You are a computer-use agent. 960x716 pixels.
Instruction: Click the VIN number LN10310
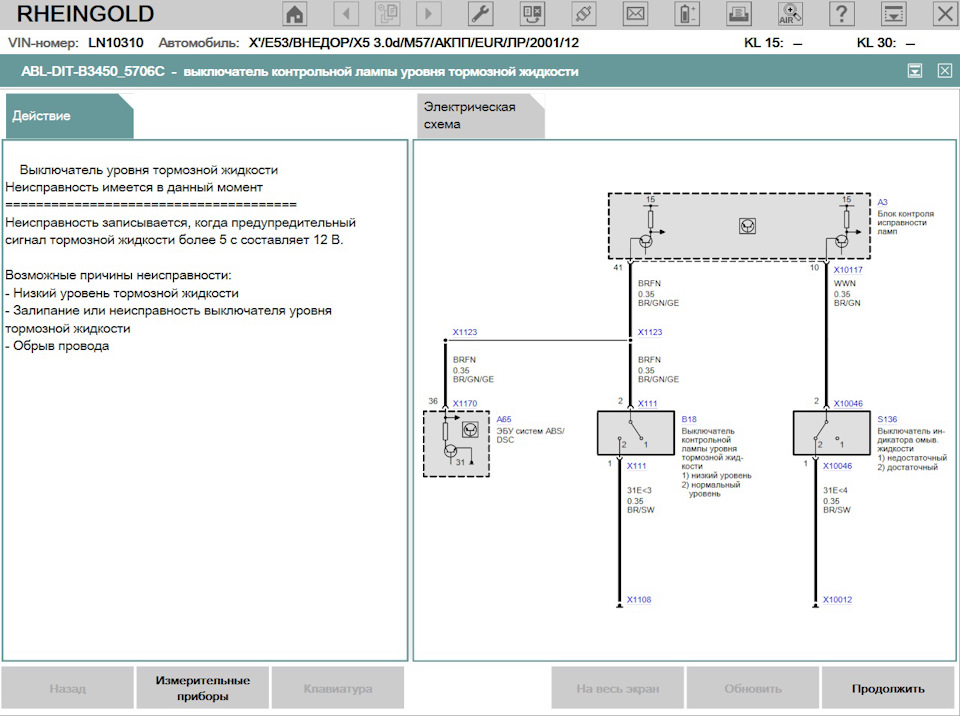(x=116, y=43)
